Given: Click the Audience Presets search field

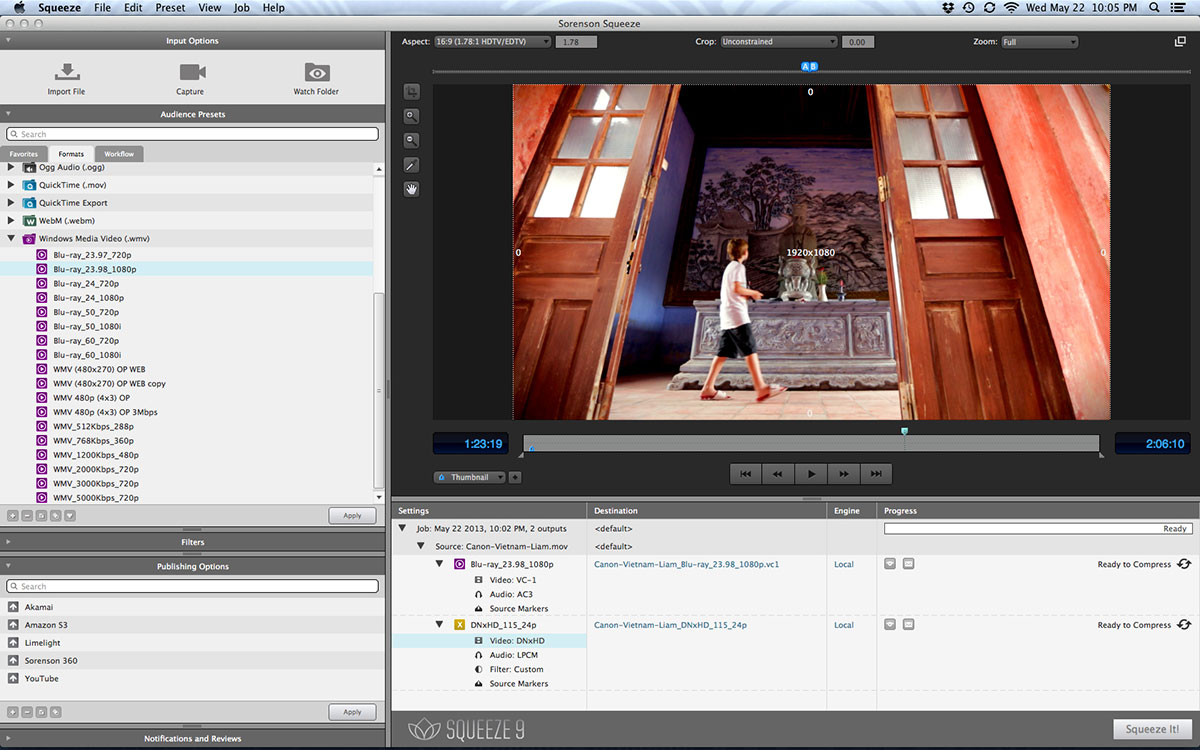Looking at the screenshot, I should [x=192, y=134].
